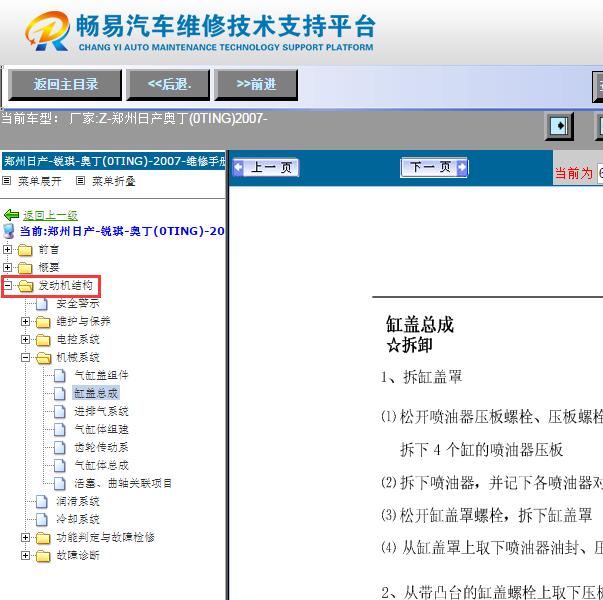603x600 pixels.
Task: Collapse the 发动机结构 tree node
Action: click(7, 285)
